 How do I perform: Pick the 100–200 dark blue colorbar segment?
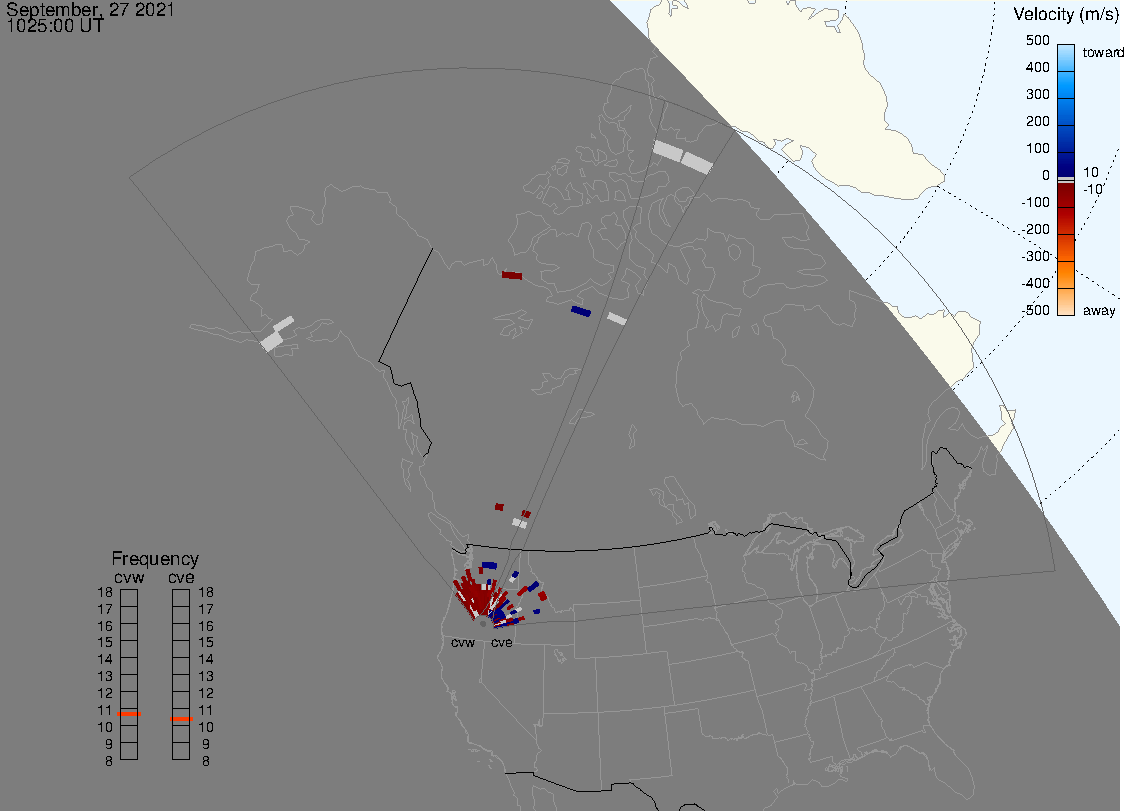pyautogui.click(x=1066, y=138)
